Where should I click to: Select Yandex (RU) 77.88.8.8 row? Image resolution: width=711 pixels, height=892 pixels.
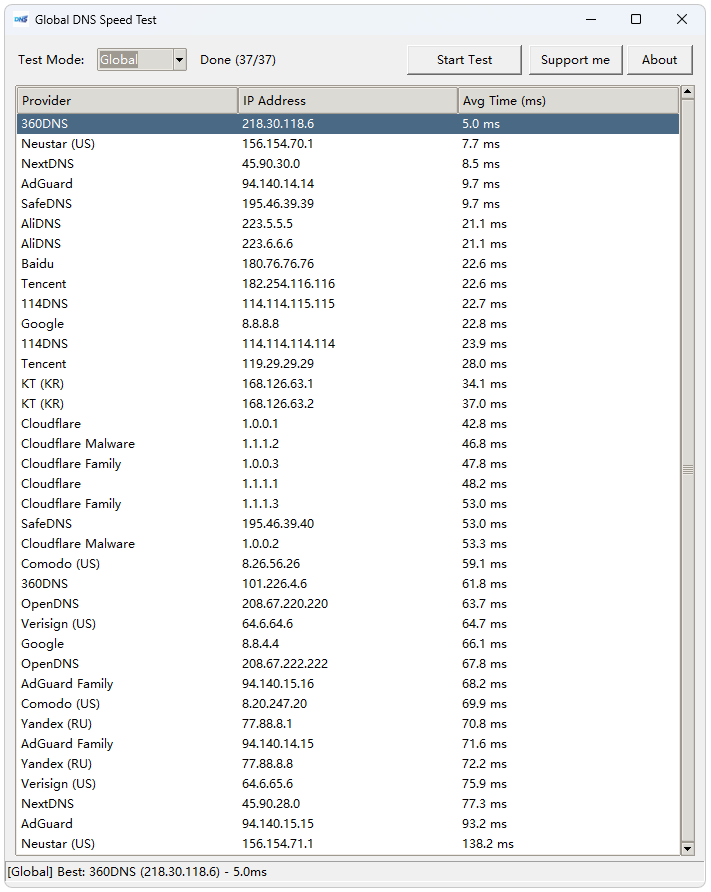click(348, 763)
